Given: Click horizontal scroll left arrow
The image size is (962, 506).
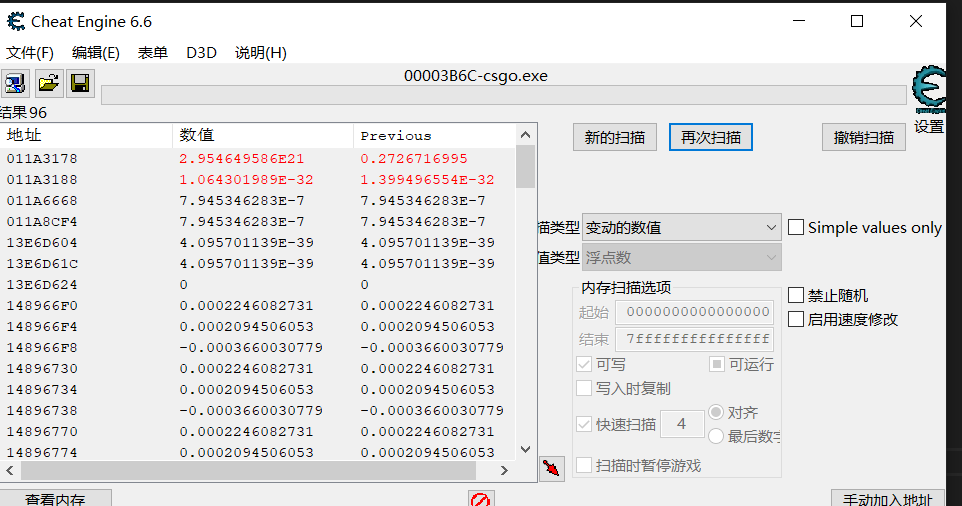Looking at the screenshot, I should (x=10, y=470).
